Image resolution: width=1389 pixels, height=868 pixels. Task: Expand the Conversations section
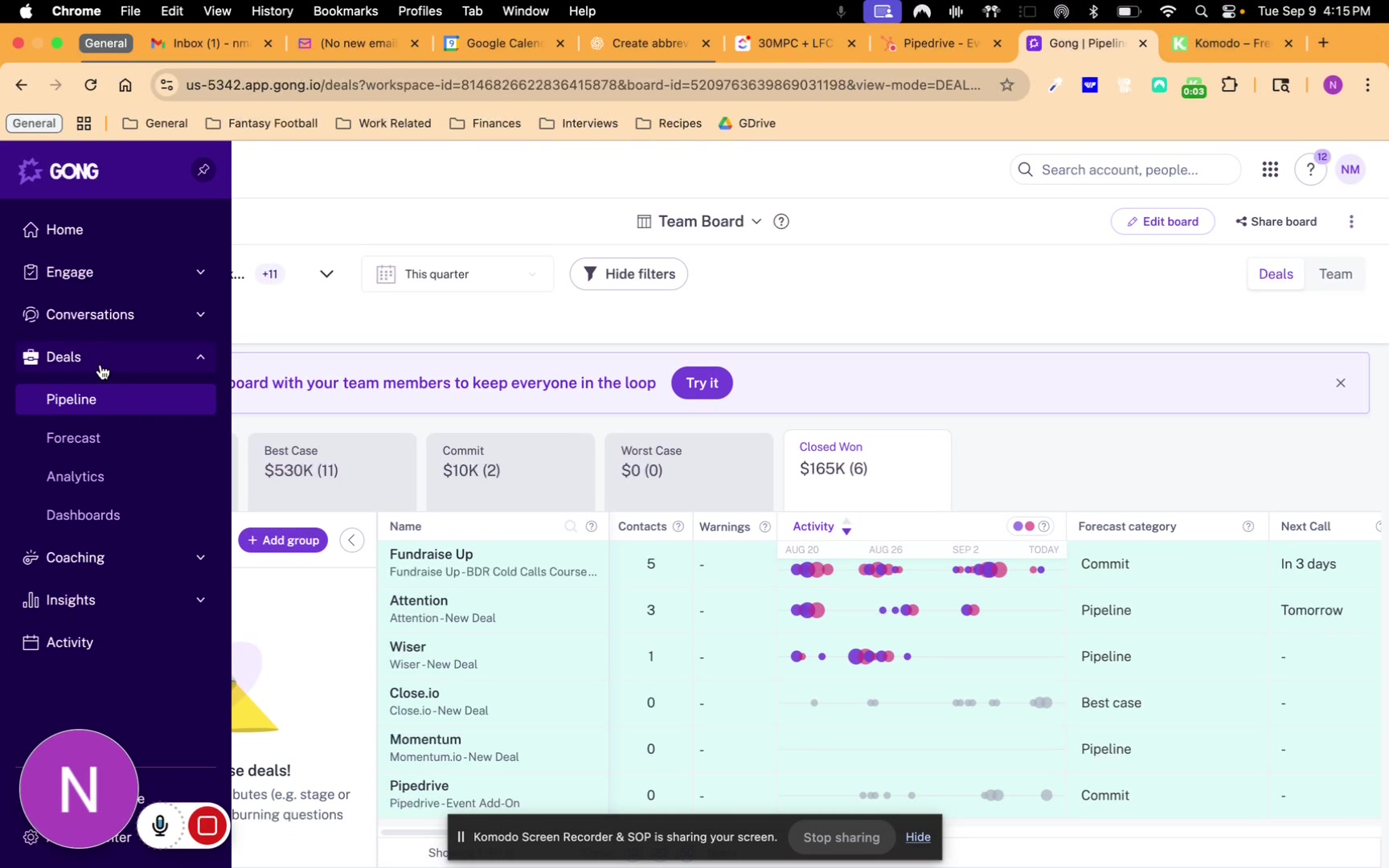coord(115,315)
